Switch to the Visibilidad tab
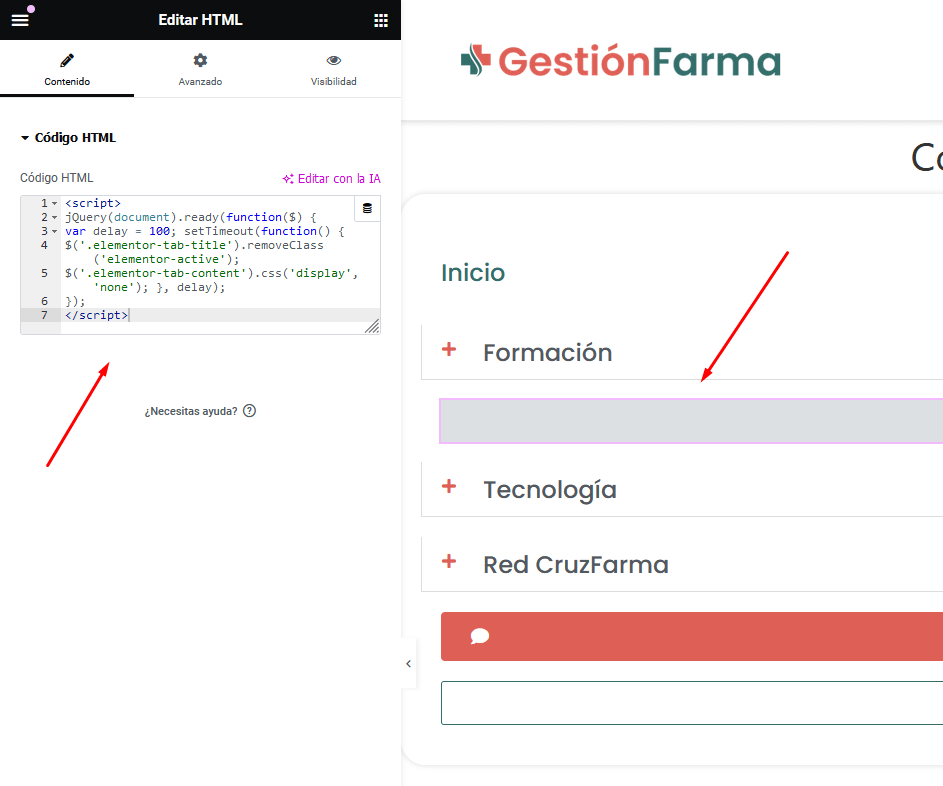Screen dimensions: 943x786 (334, 69)
